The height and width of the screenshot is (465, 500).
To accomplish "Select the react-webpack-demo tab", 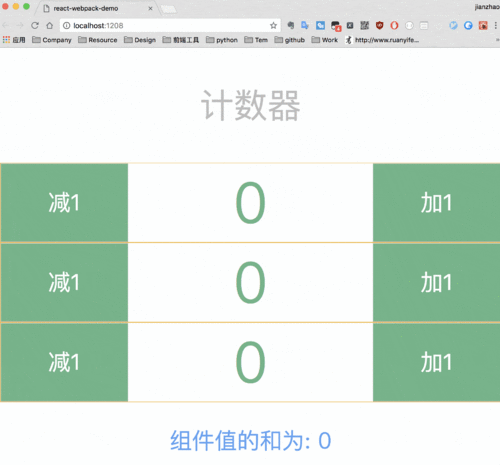I will 97,8.
